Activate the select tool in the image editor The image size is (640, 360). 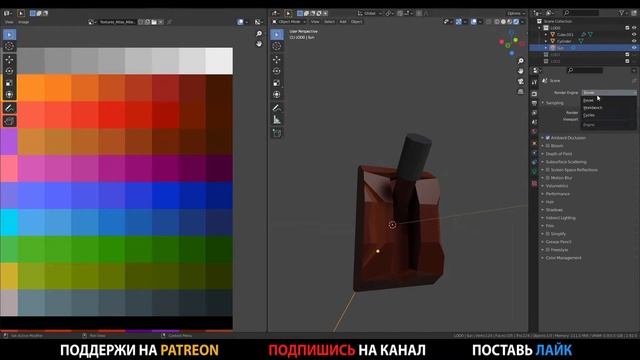[x=9, y=34]
